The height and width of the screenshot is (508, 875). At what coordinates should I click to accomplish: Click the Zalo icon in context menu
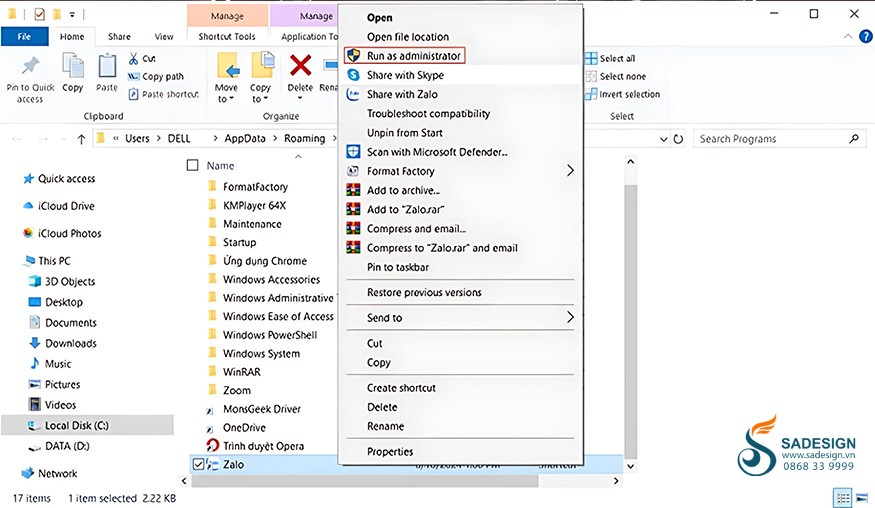coord(353,94)
